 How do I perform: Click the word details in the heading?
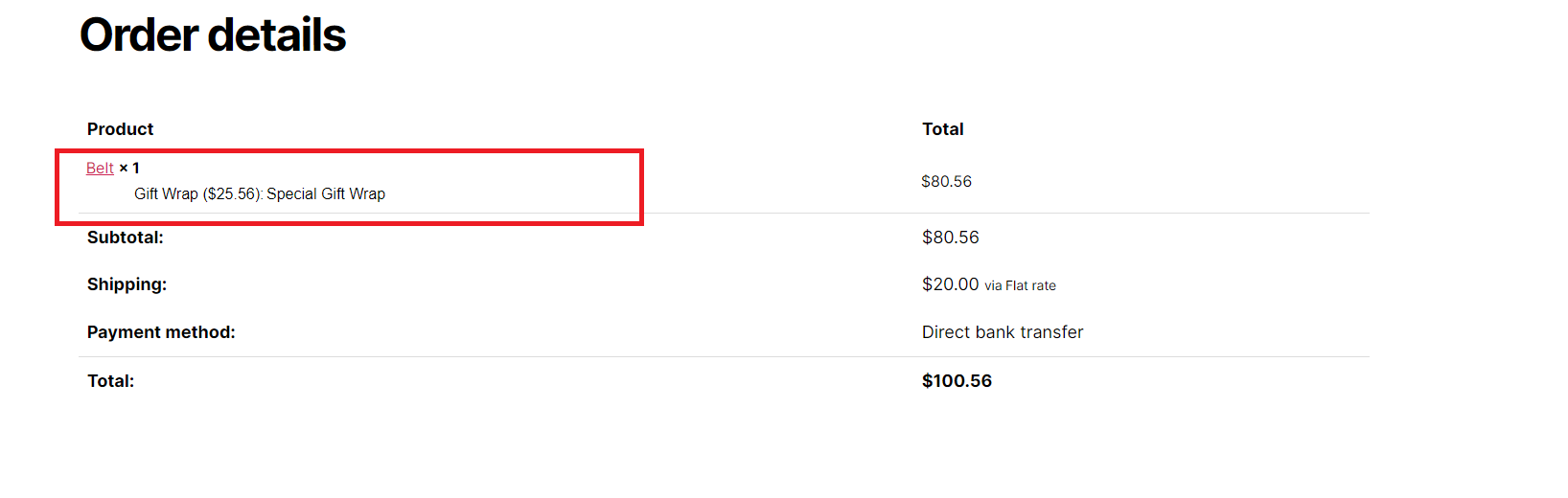[277, 35]
